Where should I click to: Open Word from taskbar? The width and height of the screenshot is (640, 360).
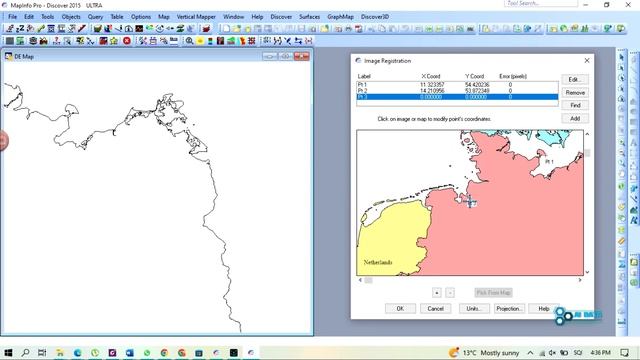[x=129, y=353]
